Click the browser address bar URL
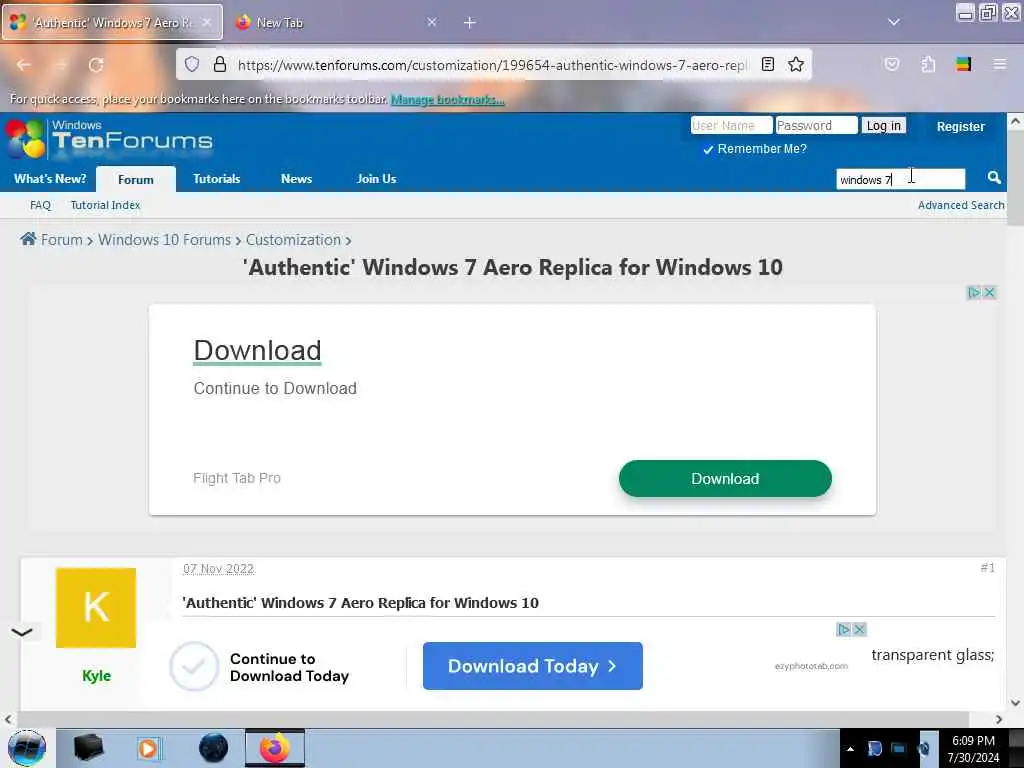 click(492, 65)
